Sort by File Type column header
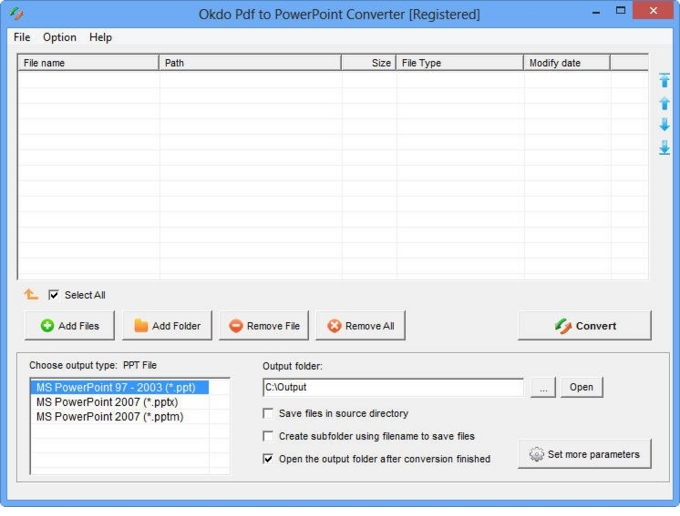The width and height of the screenshot is (680, 516). point(460,63)
